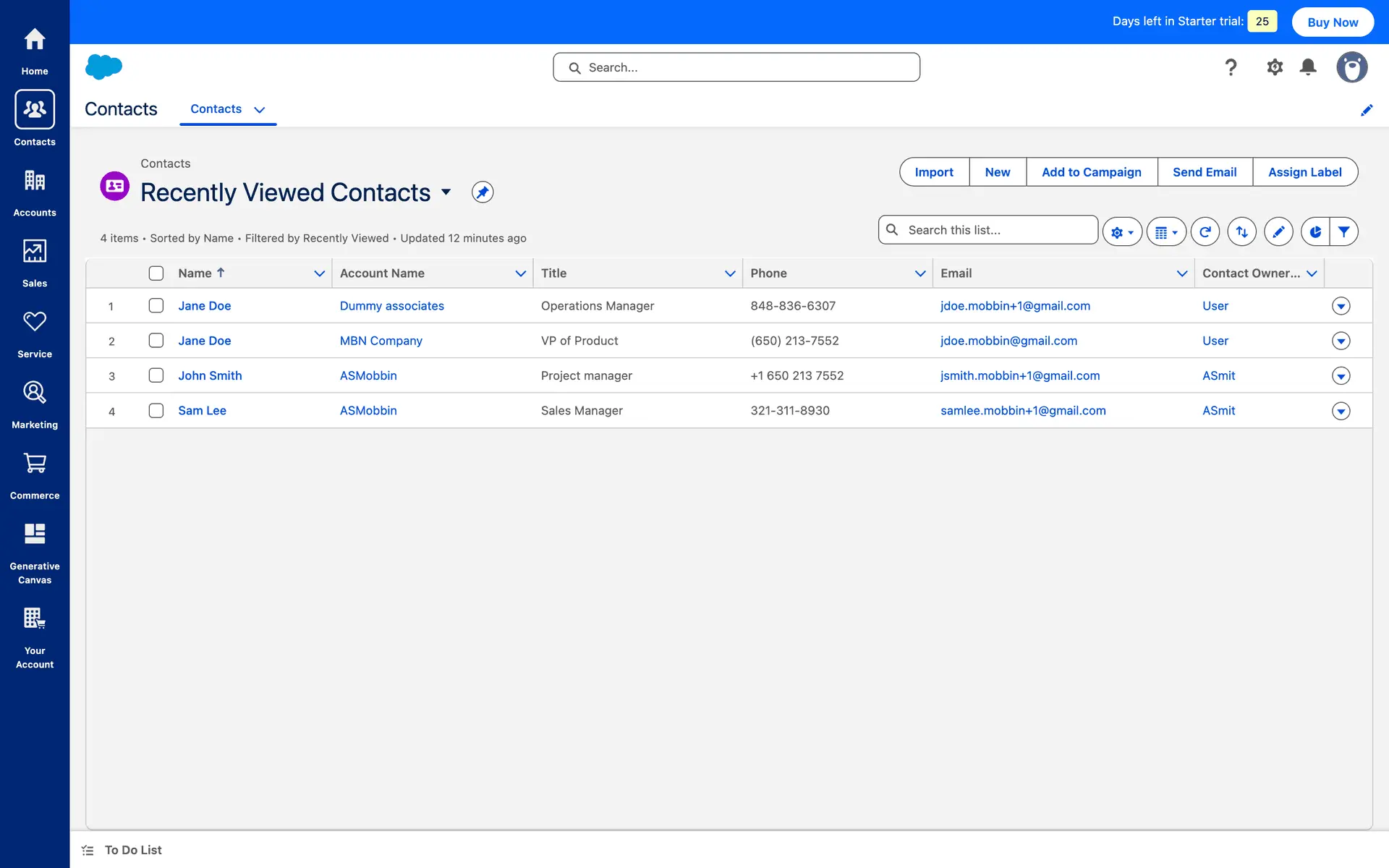Focus the Search this list field
Viewport: 1389px width, 868px height.
click(997, 230)
